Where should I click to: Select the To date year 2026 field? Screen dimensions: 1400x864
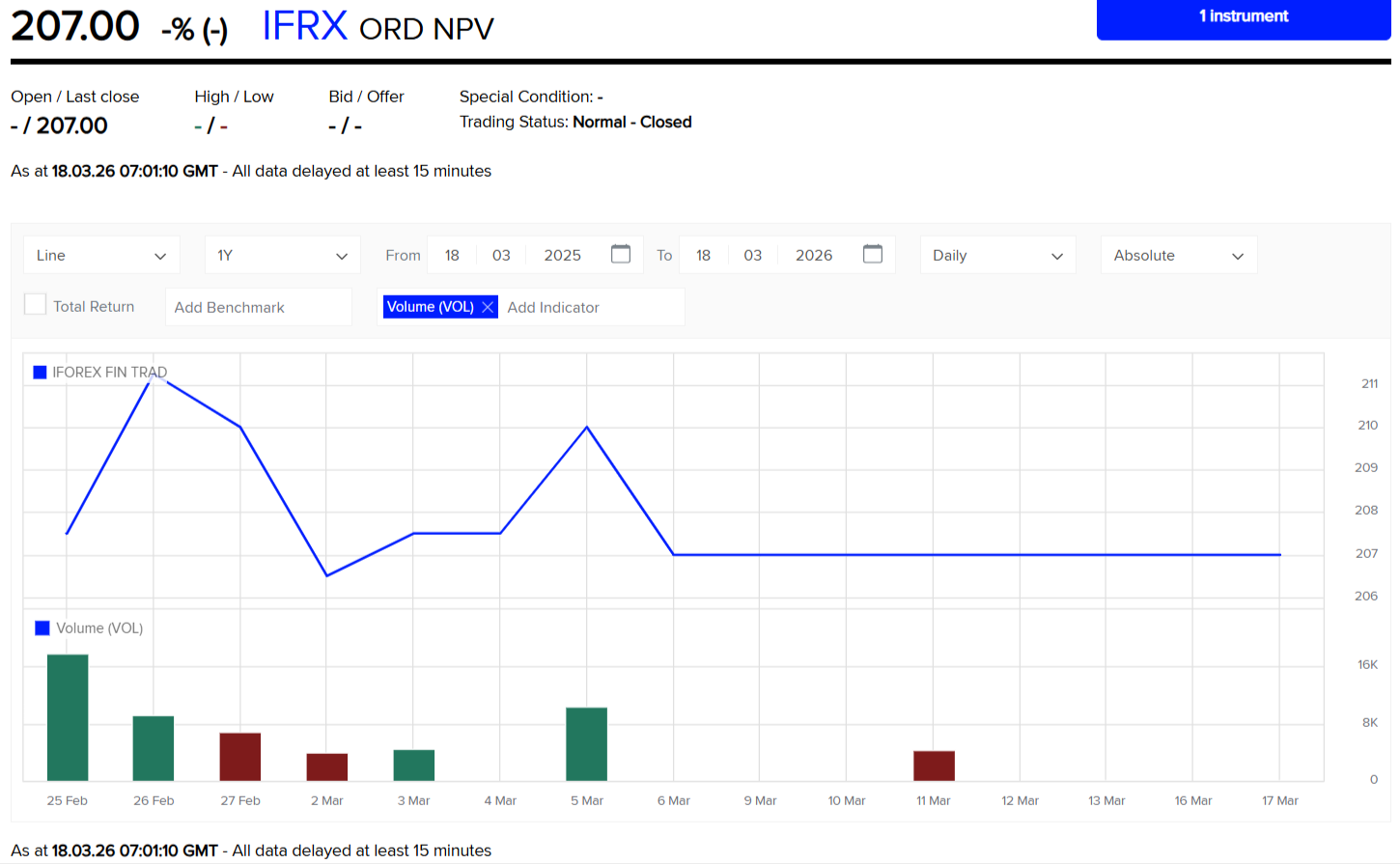813,256
